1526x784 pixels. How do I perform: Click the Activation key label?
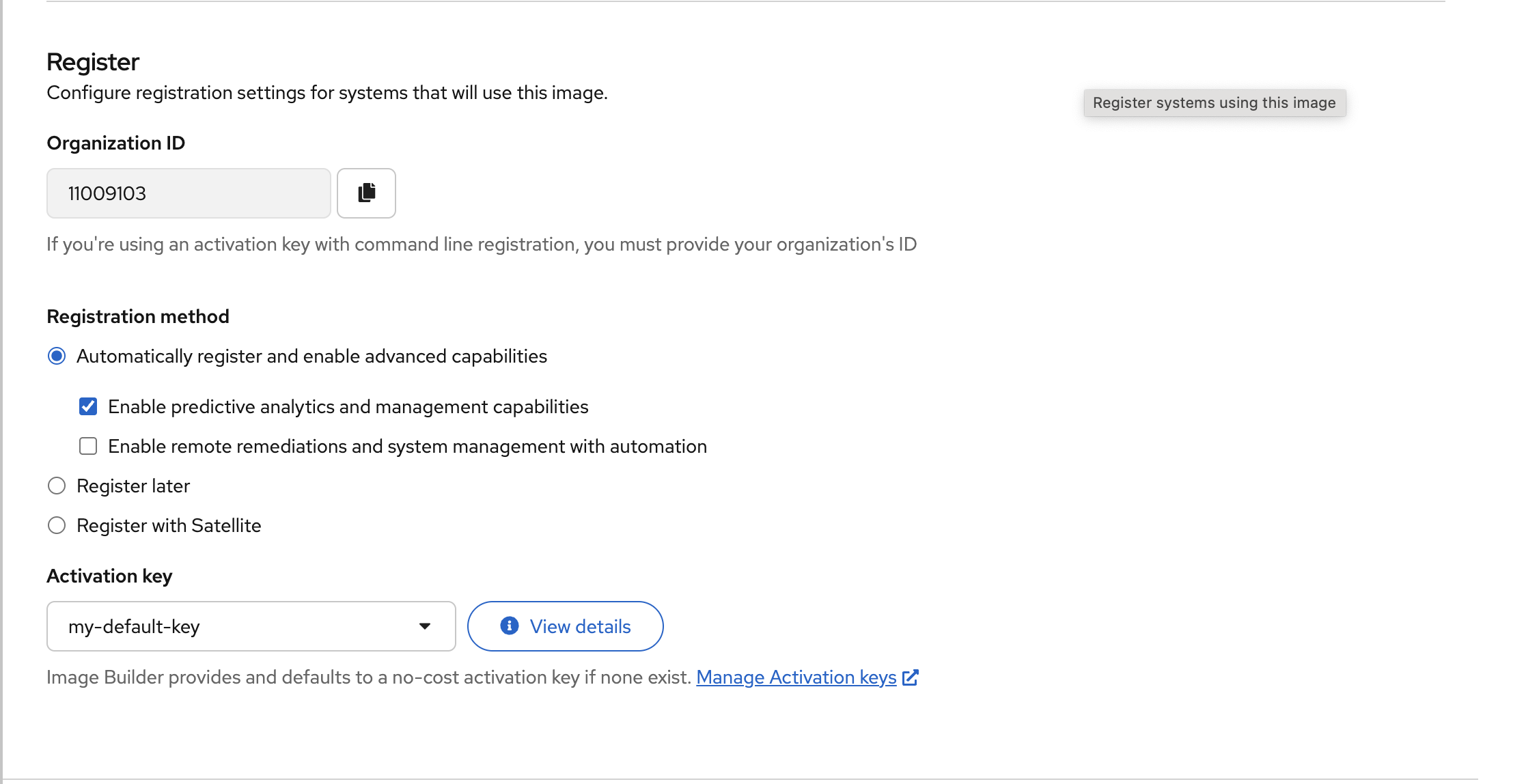[109, 576]
